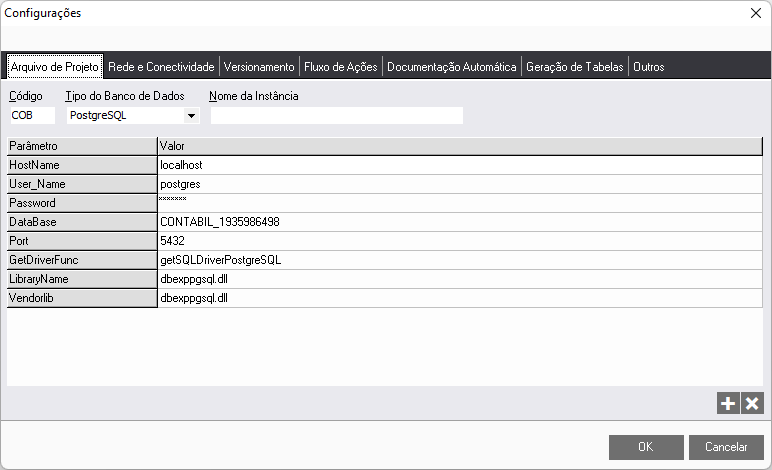772x470 pixels.
Task: Click the plus icon to add parameter
Action: click(x=728, y=403)
